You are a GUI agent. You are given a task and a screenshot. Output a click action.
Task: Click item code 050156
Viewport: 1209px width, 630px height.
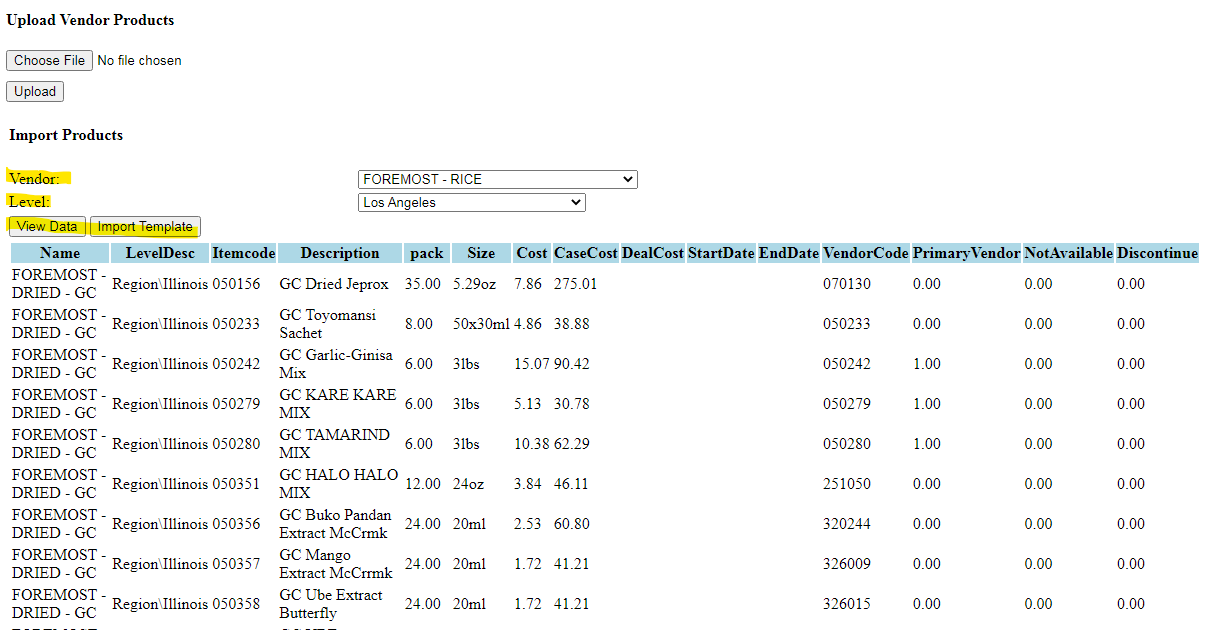pyautogui.click(x=236, y=284)
